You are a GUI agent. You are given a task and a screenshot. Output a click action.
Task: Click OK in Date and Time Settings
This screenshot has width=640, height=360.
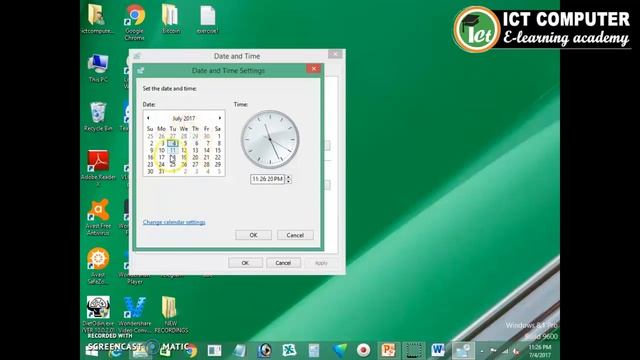[x=253, y=235]
